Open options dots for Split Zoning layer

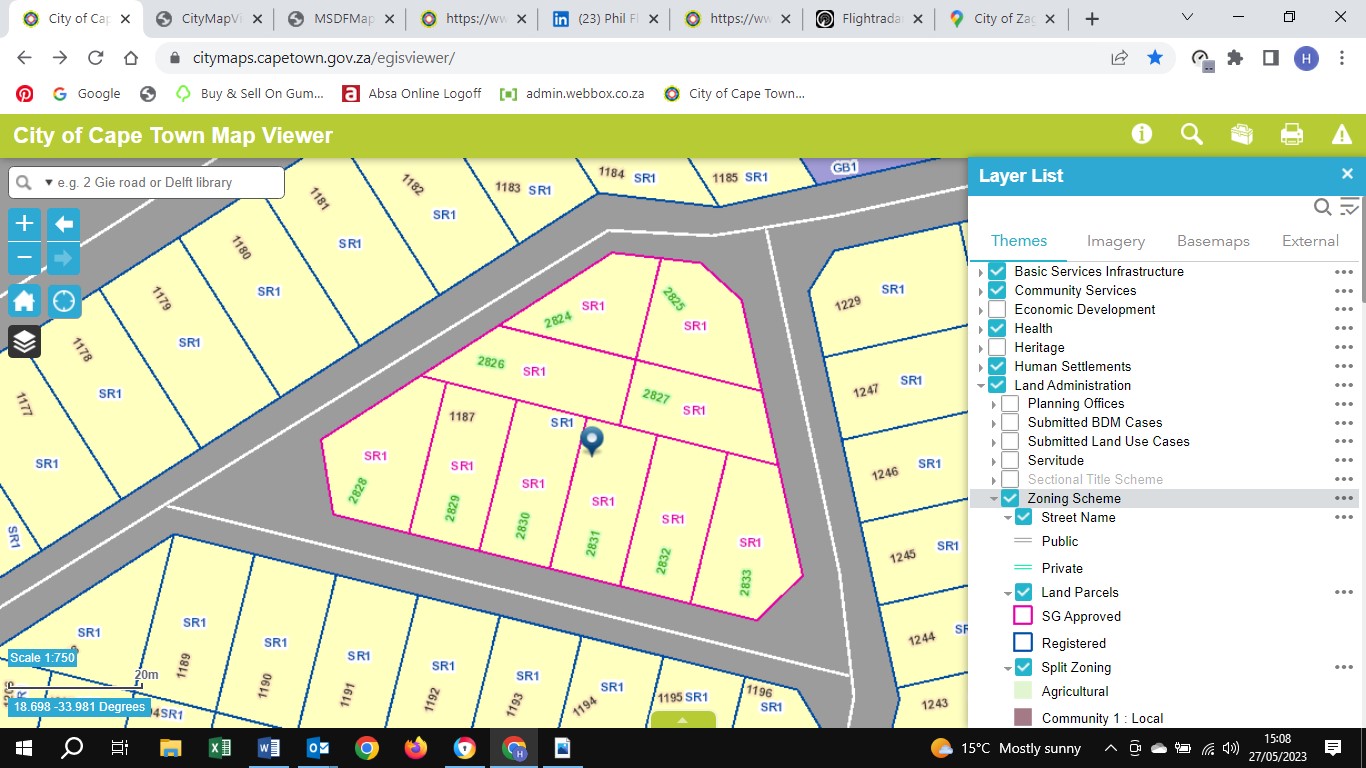(1343, 667)
